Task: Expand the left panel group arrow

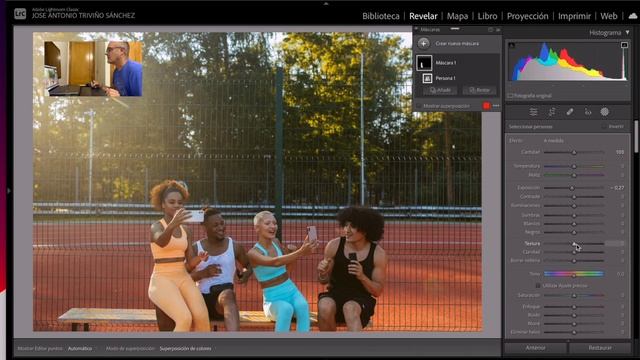Action: pyautogui.click(x=9, y=191)
